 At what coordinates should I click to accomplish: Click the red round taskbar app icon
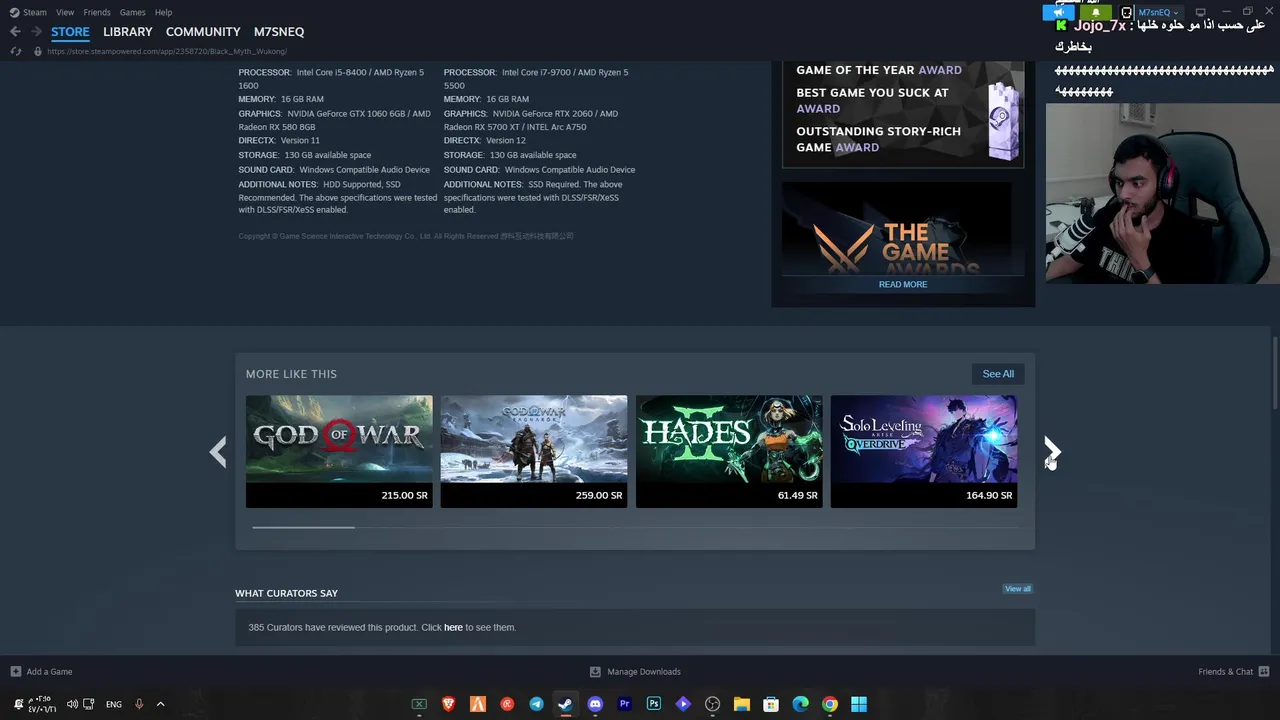click(x=507, y=704)
